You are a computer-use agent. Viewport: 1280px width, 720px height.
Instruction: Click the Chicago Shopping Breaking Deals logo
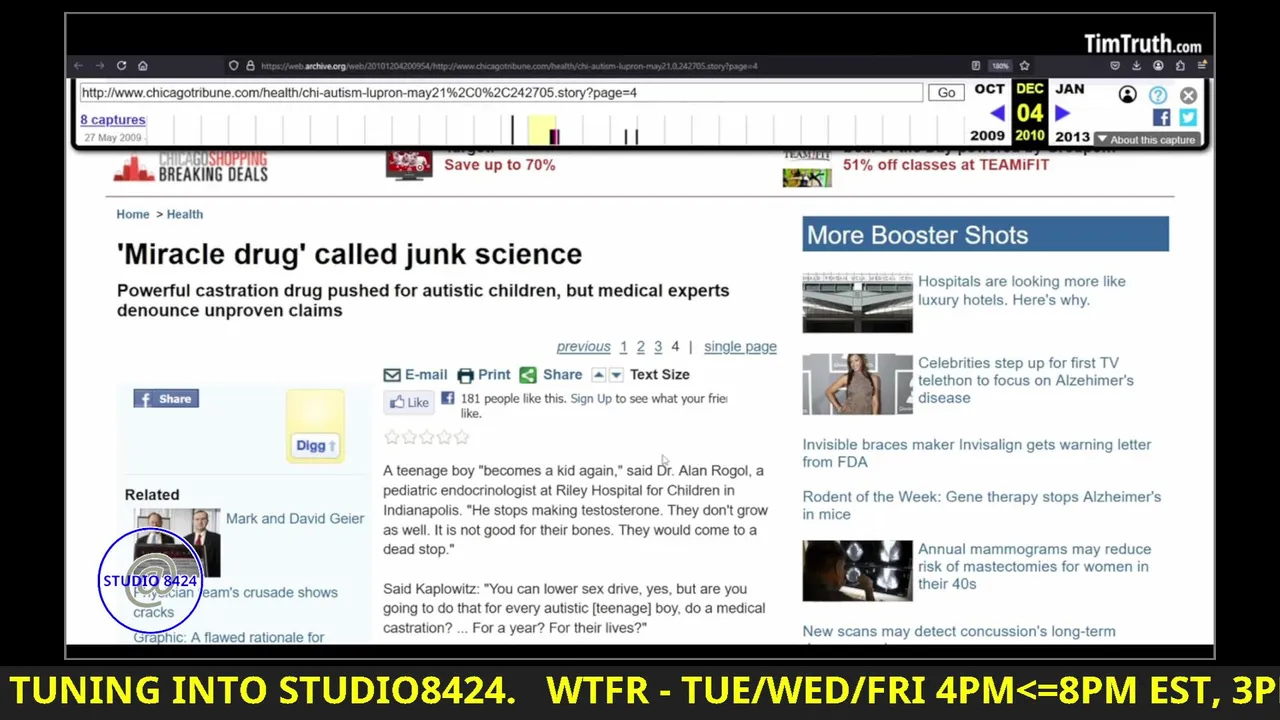(x=191, y=166)
